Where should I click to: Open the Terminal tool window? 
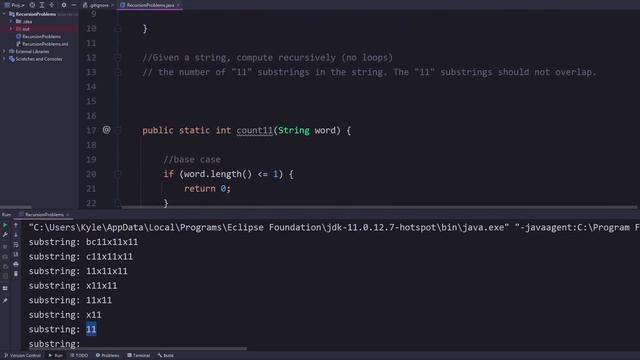click(139, 356)
